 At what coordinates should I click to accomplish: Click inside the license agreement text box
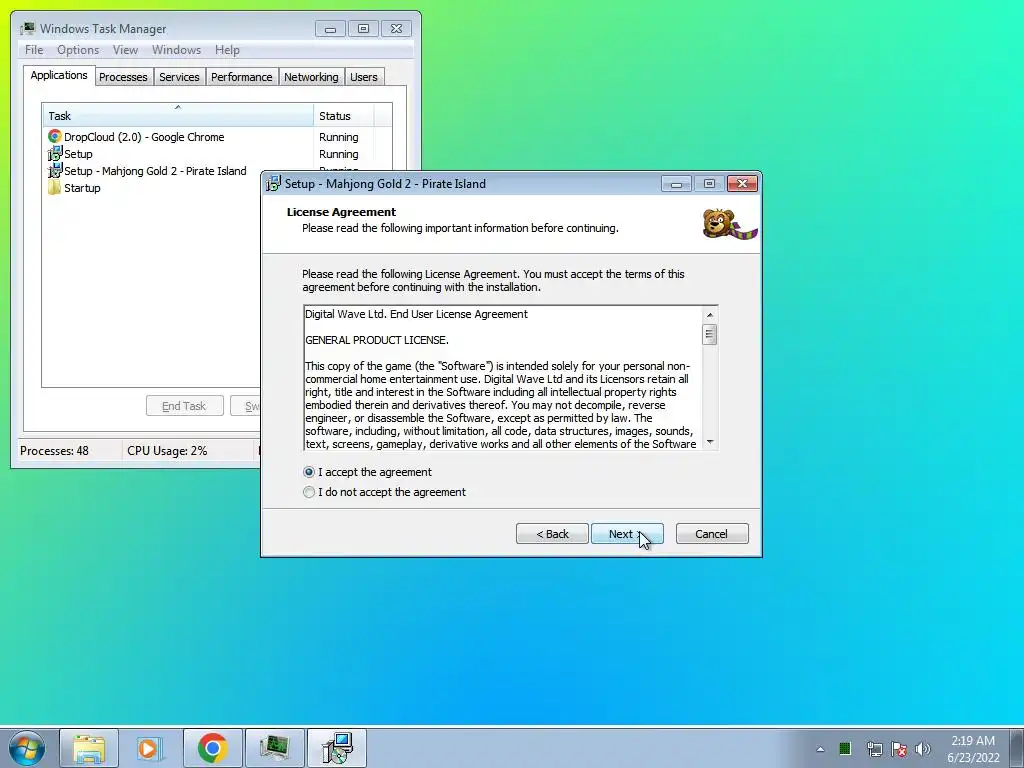503,378
